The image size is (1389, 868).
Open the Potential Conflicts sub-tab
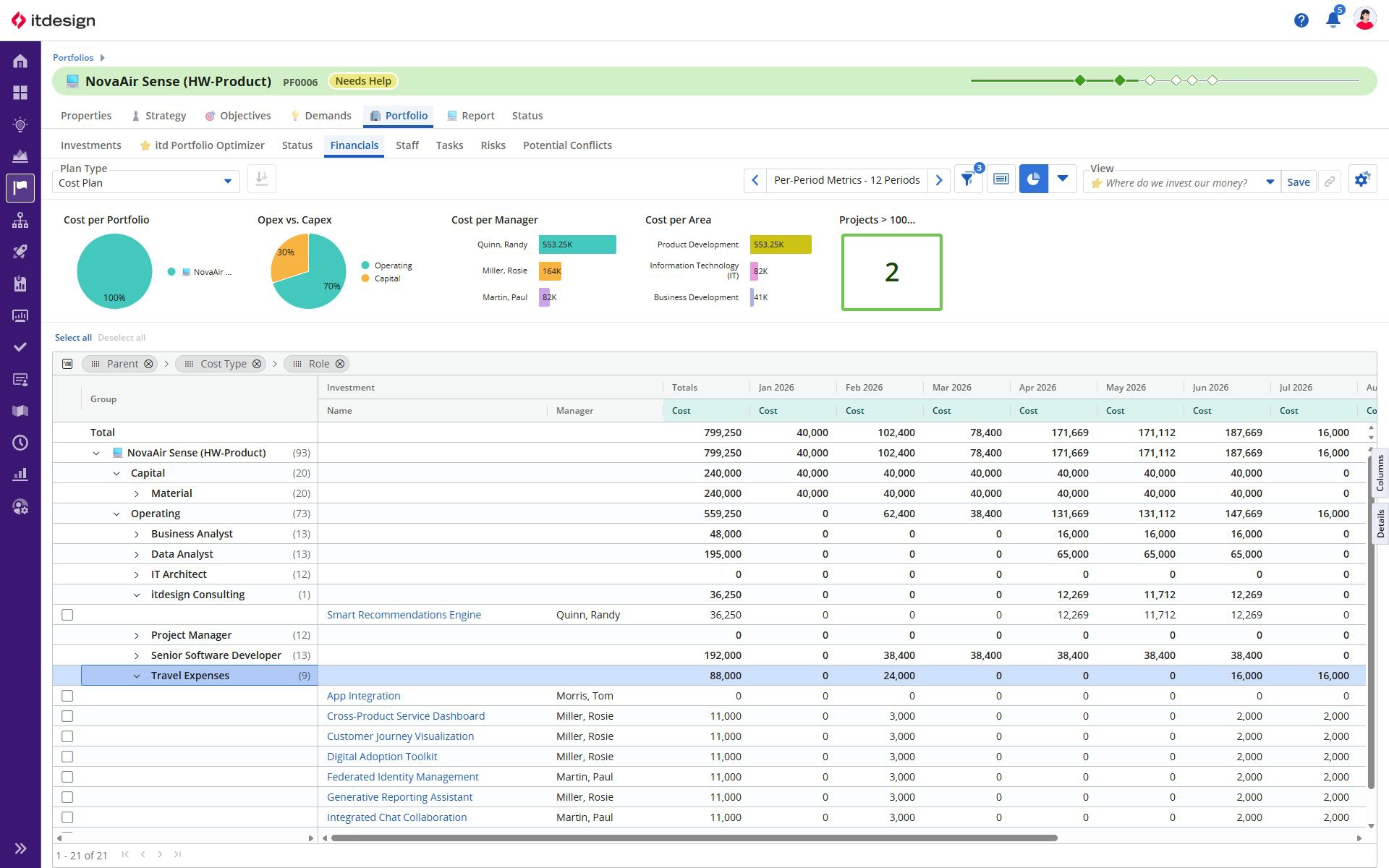click(567, 145)
